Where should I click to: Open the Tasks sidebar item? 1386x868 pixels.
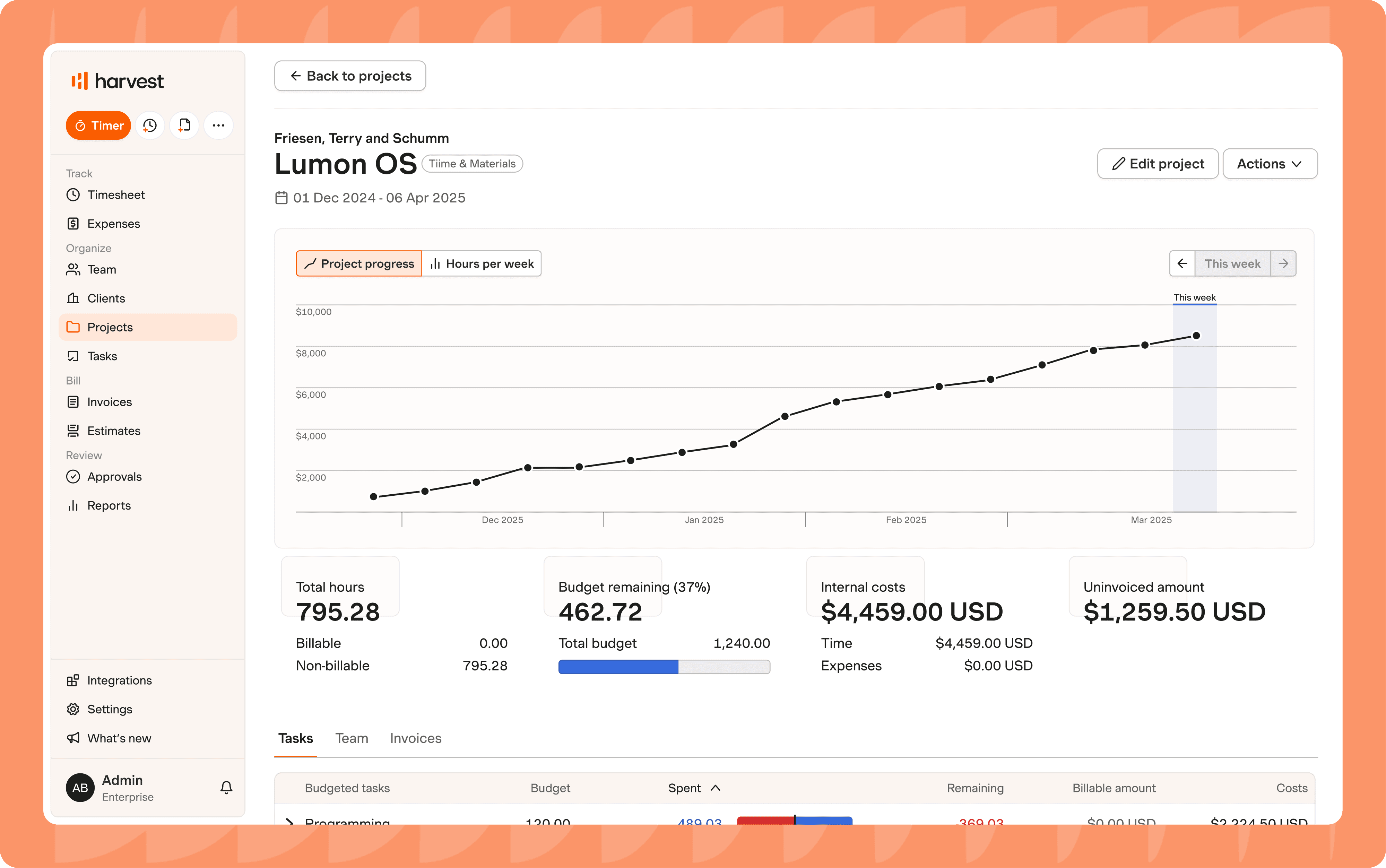[148, 356]
